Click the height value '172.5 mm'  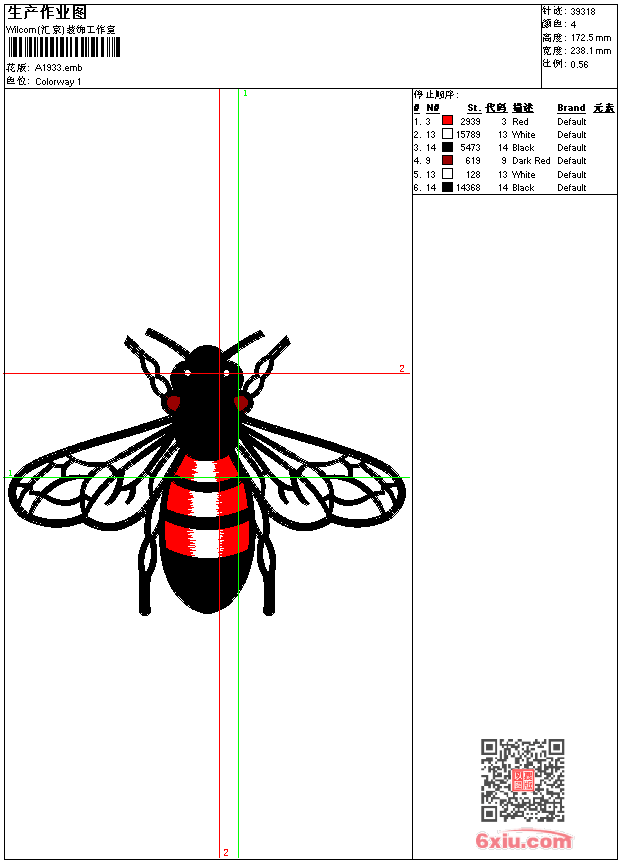pos(590,38)
